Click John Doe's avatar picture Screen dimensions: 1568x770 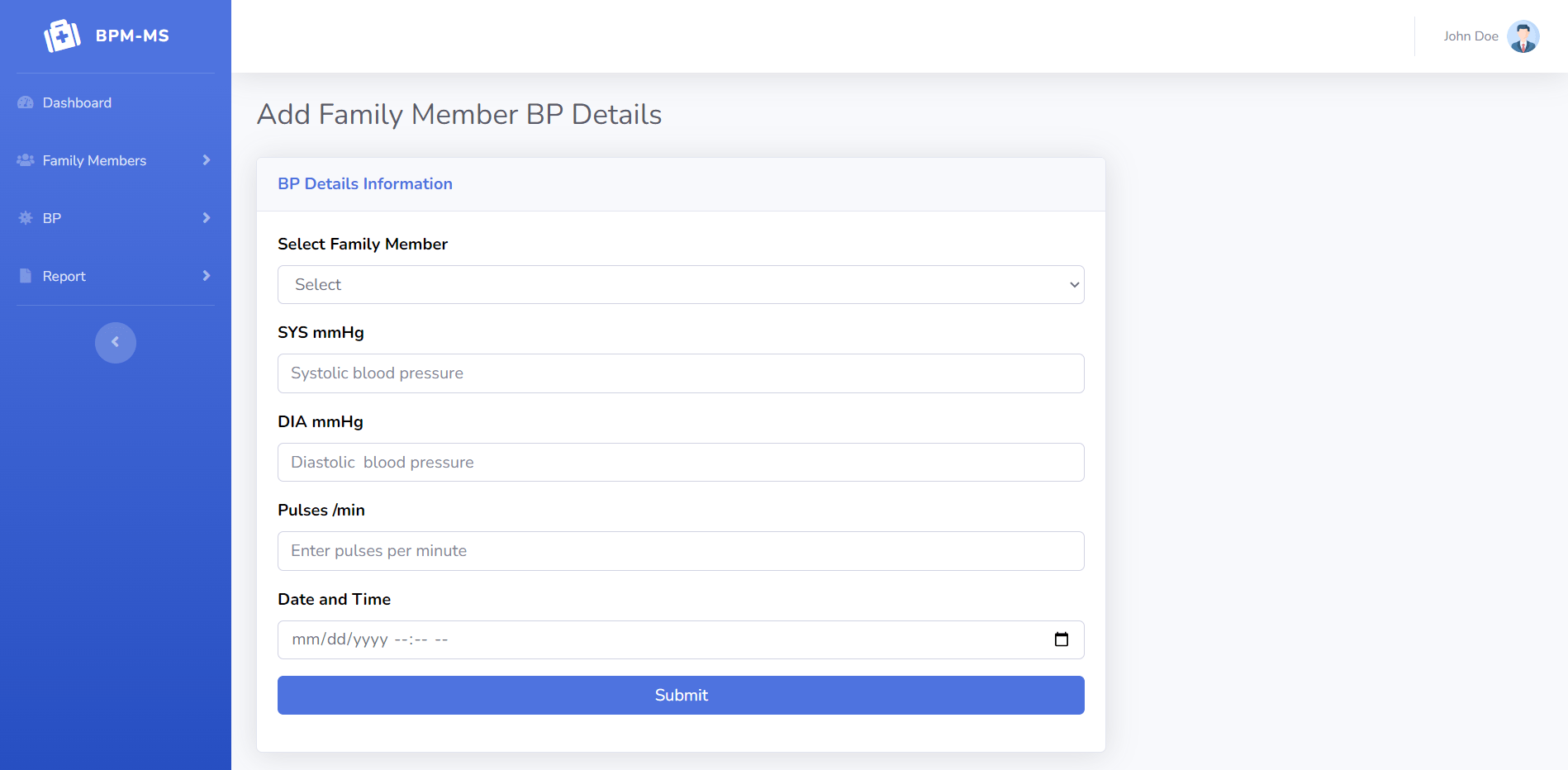[x=1523, y=36]
